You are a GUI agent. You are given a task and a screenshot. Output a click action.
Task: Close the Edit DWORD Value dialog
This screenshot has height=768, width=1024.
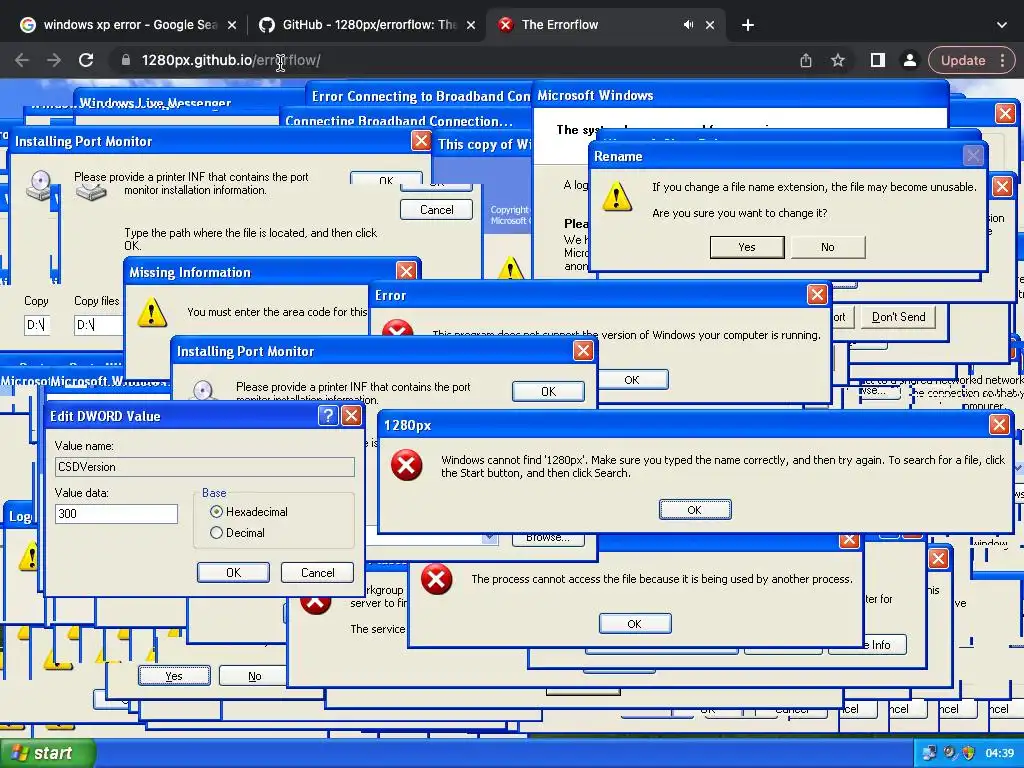tap(351, 415)
